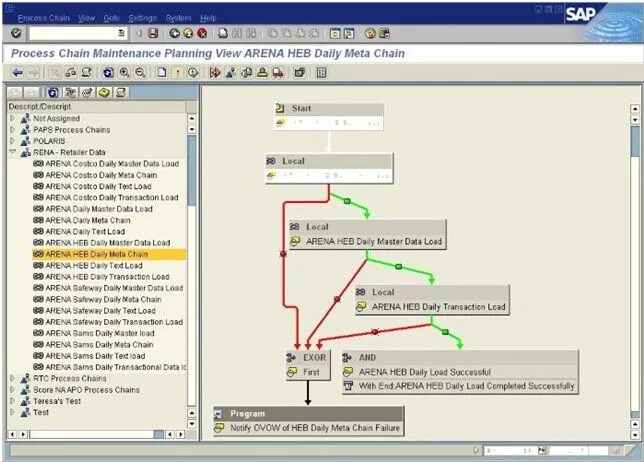Click the ARENA HEB Daily Master Data Load box

(368, 234)
